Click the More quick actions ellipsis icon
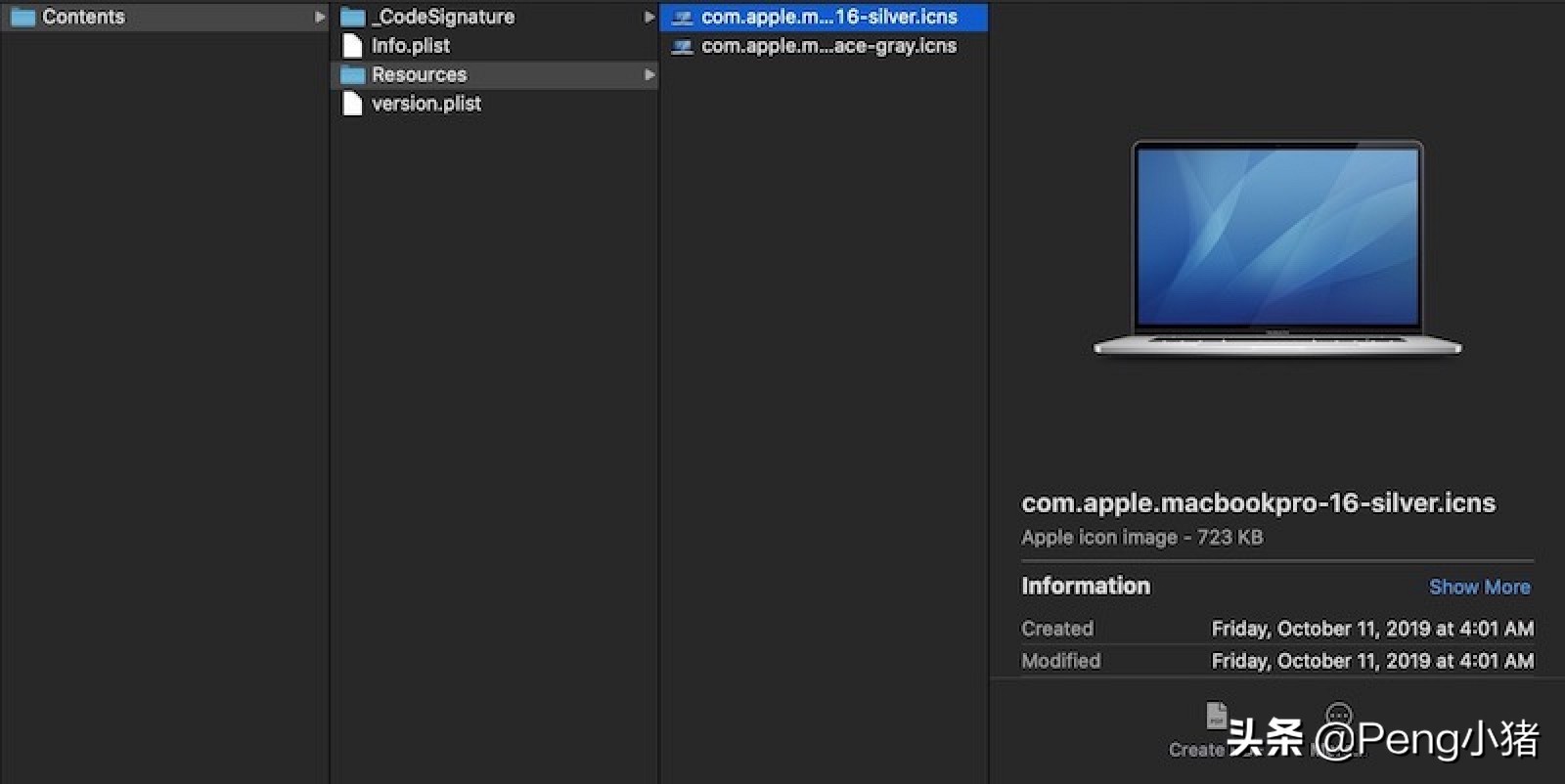This screenshot has width=1565, height=784. click(x=1339, y=716)
